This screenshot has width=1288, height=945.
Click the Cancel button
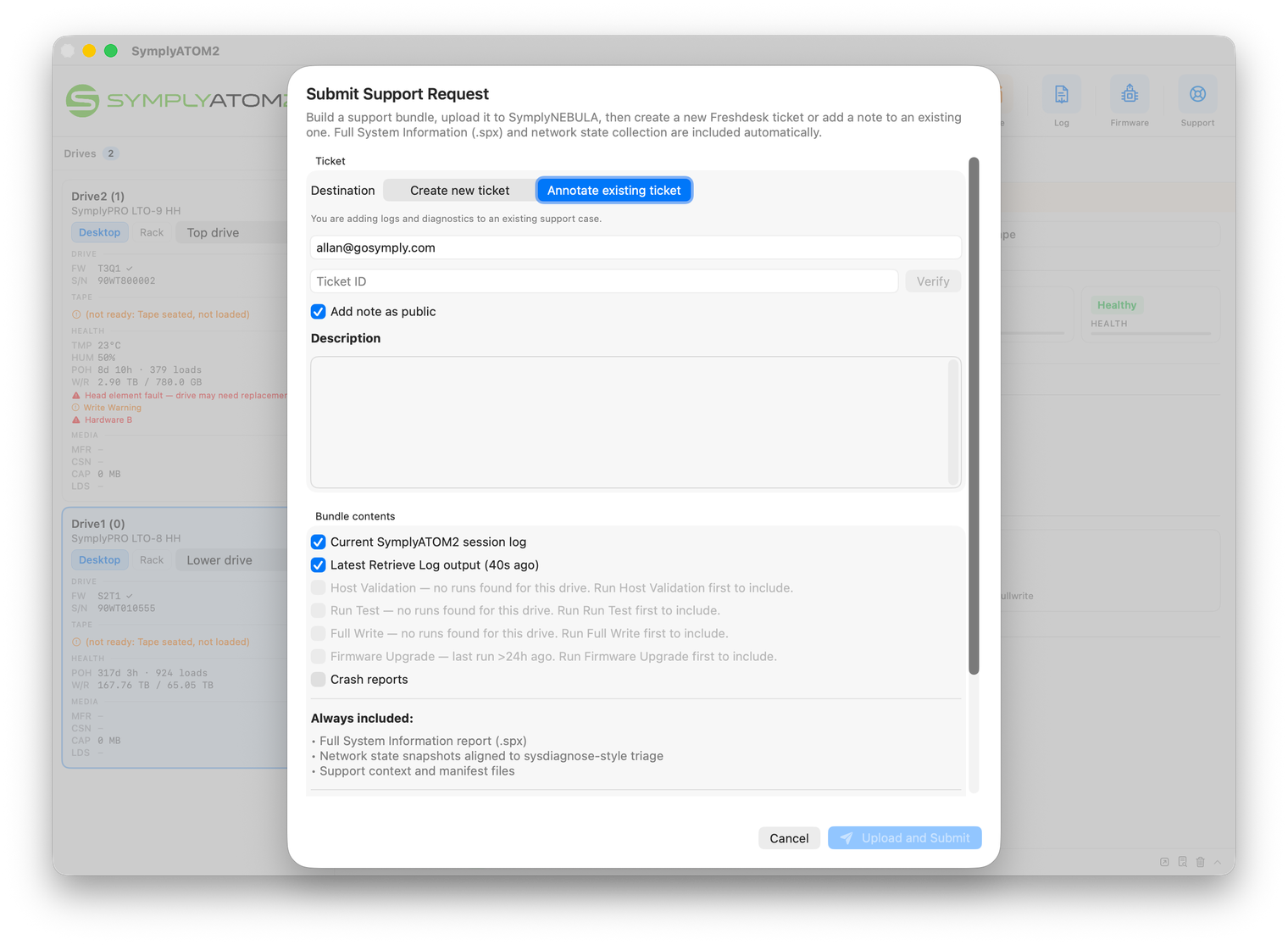coord(789,838)
